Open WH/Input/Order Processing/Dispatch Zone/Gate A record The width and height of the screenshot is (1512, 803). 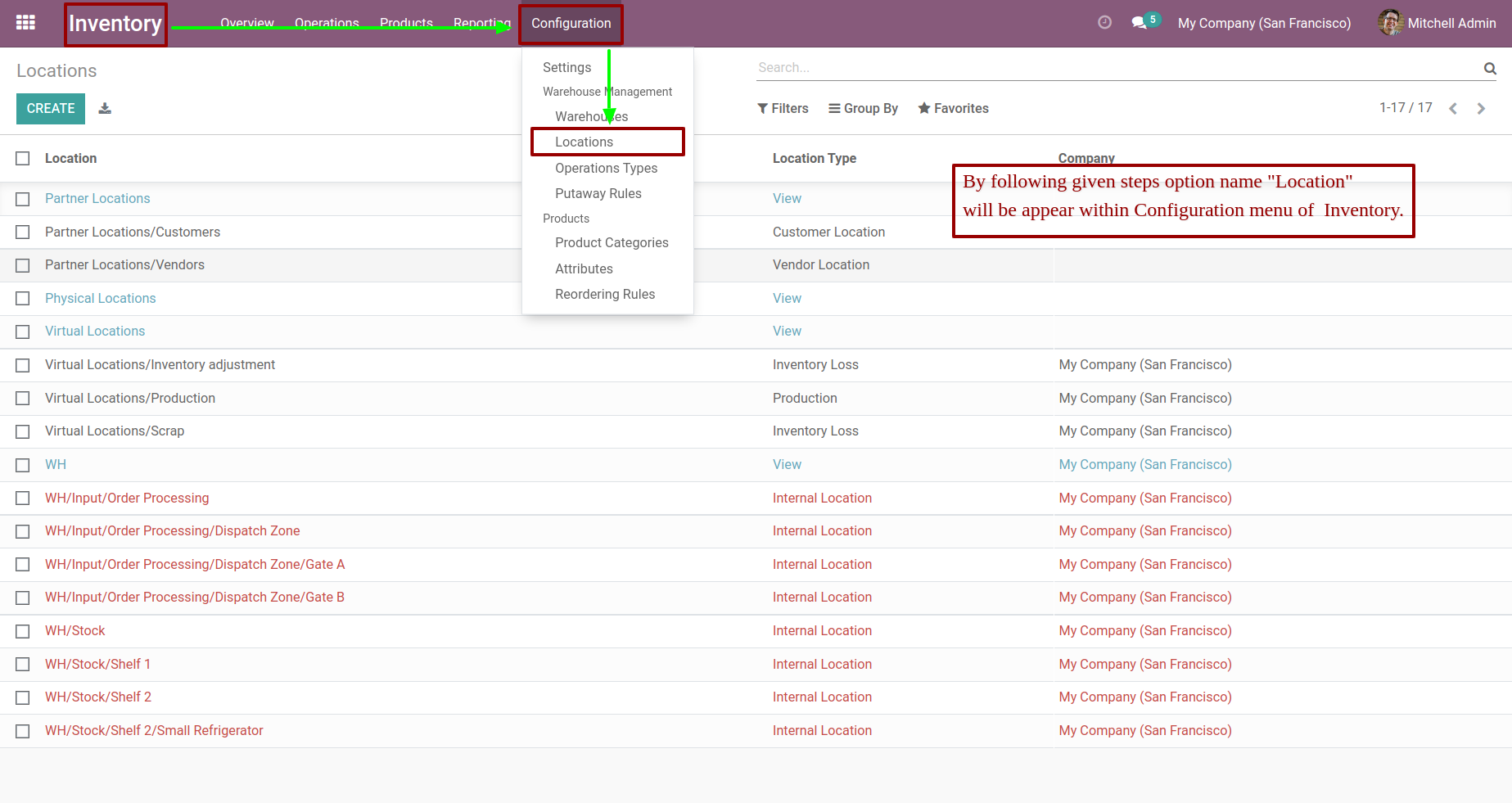pyautogui.click(x=195, y=564)
